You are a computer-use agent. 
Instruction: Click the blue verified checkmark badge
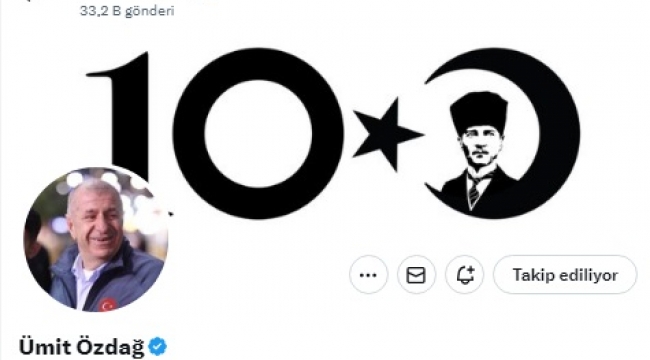[158, 346]
